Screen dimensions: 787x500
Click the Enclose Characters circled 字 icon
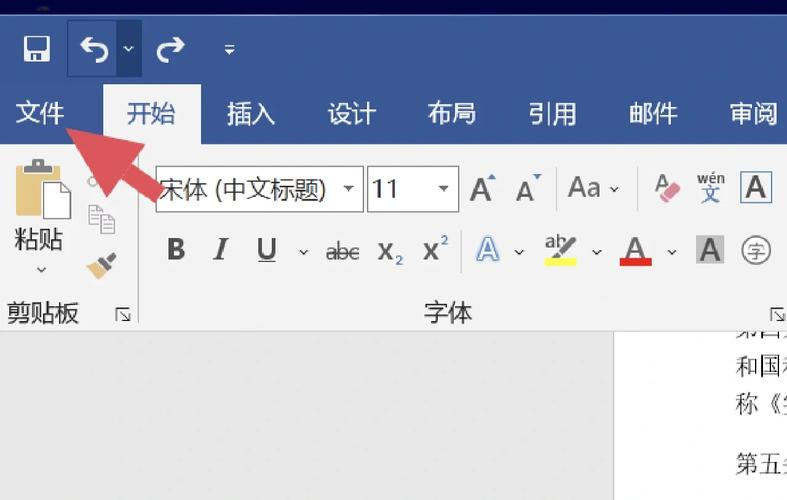756,250
